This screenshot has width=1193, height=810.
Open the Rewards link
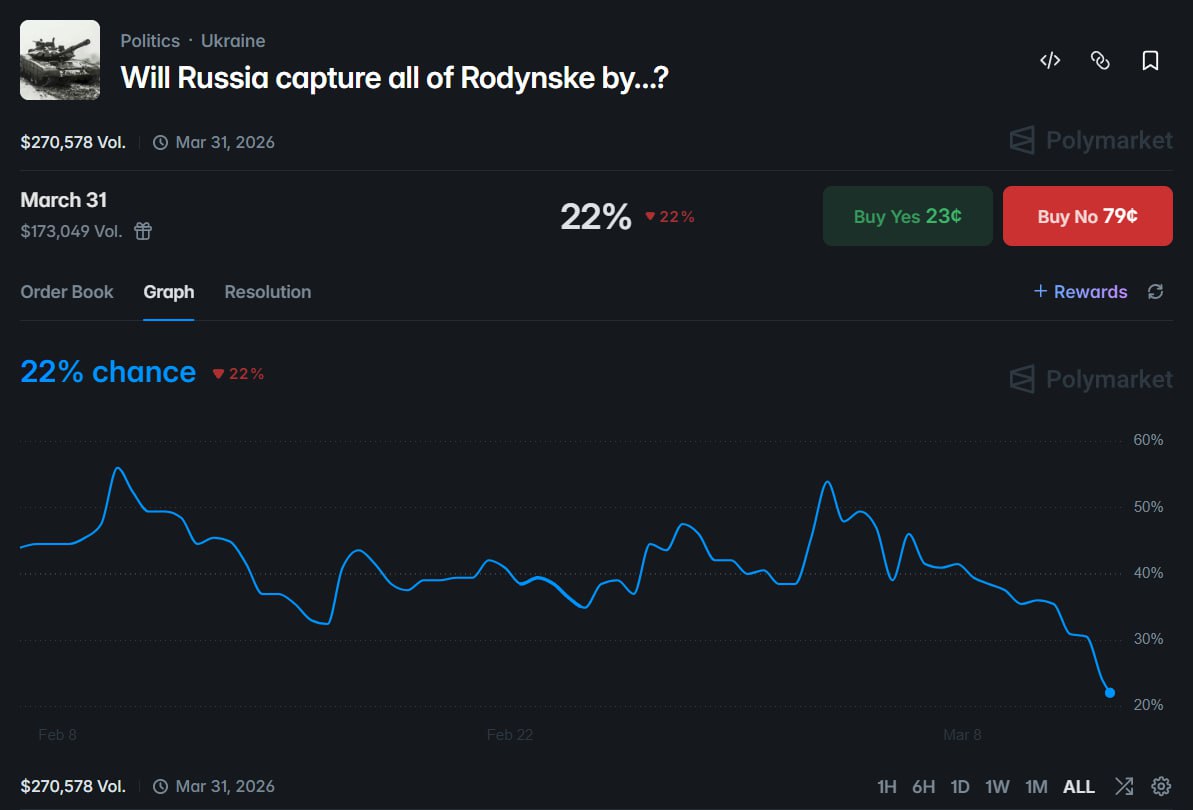click(x=1080, y=291)
